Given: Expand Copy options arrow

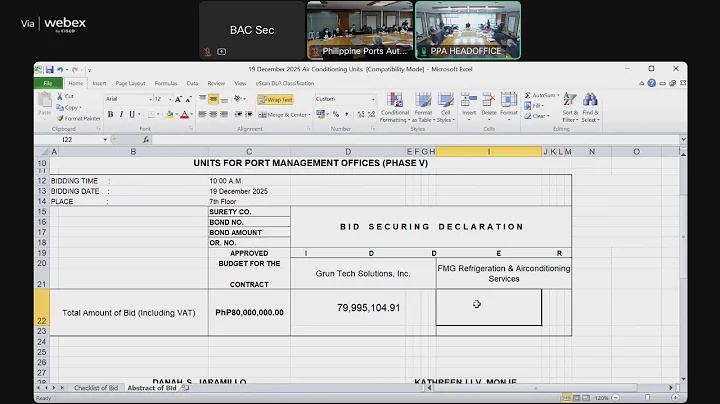Looking at the screenshot, I should coord(80,107).
